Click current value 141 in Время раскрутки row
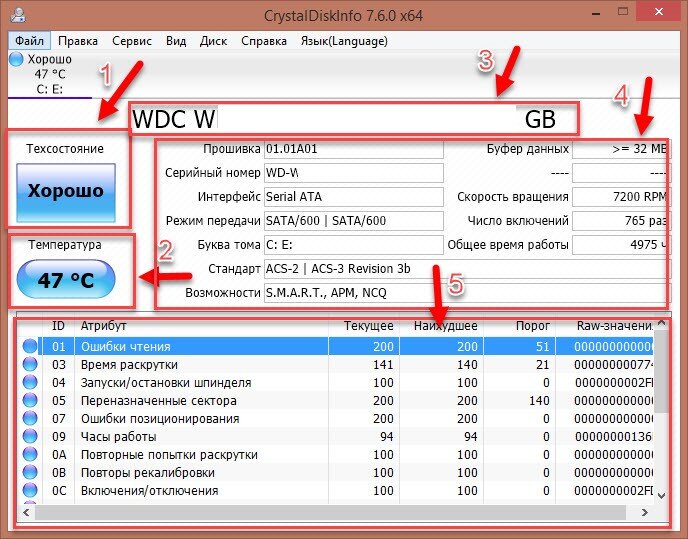 (383, 364)
